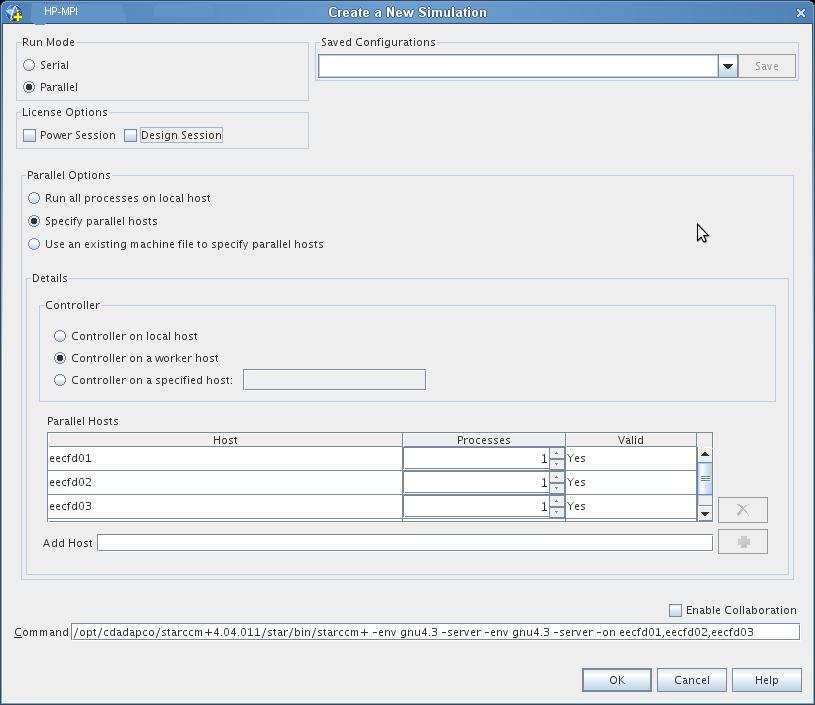Image resolution: width=815 pixels, height=705 pixels.
Task: Enable the Power Session license option
Action: tap(29, 135)
